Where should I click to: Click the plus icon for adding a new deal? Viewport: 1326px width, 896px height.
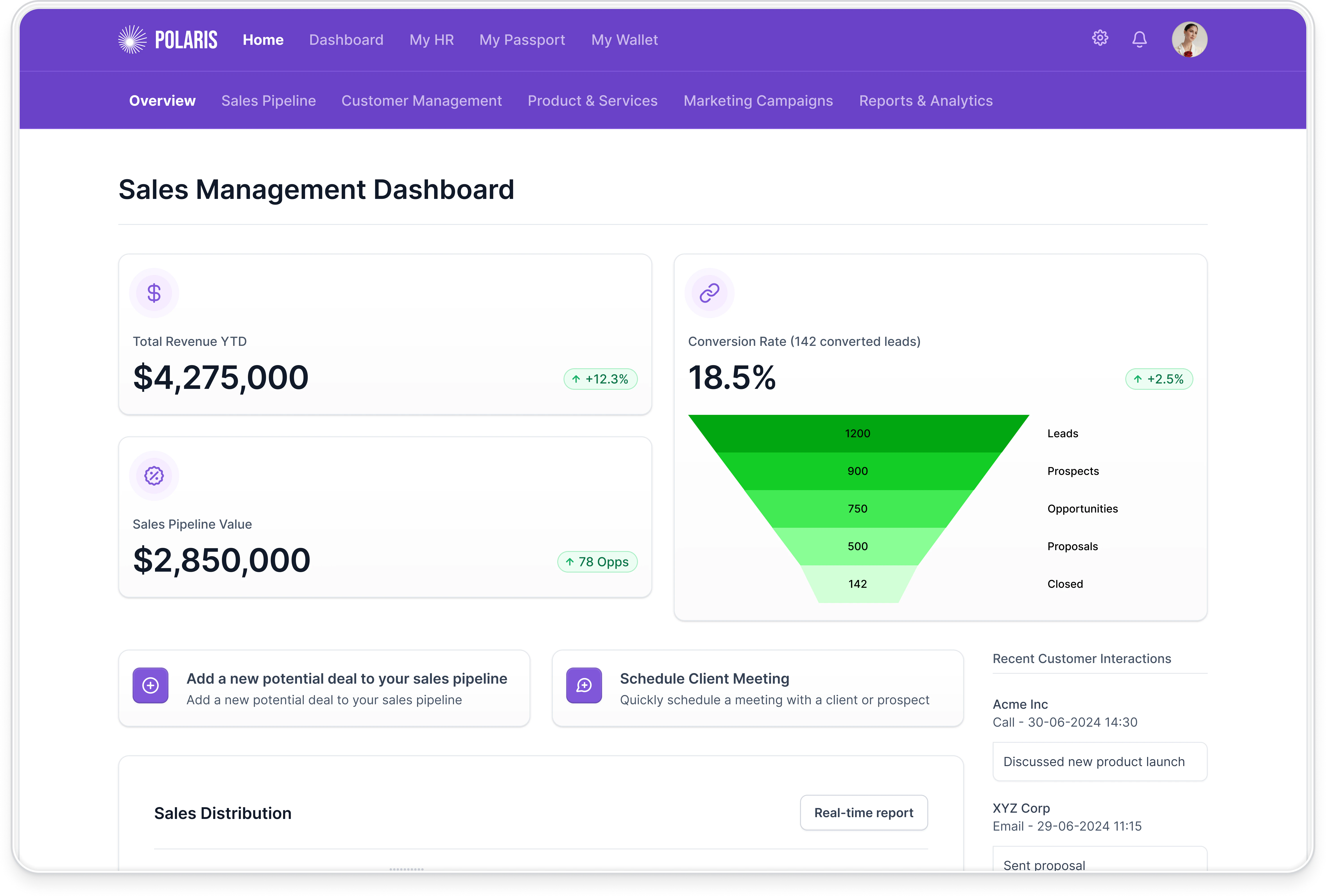coord(150,685)
